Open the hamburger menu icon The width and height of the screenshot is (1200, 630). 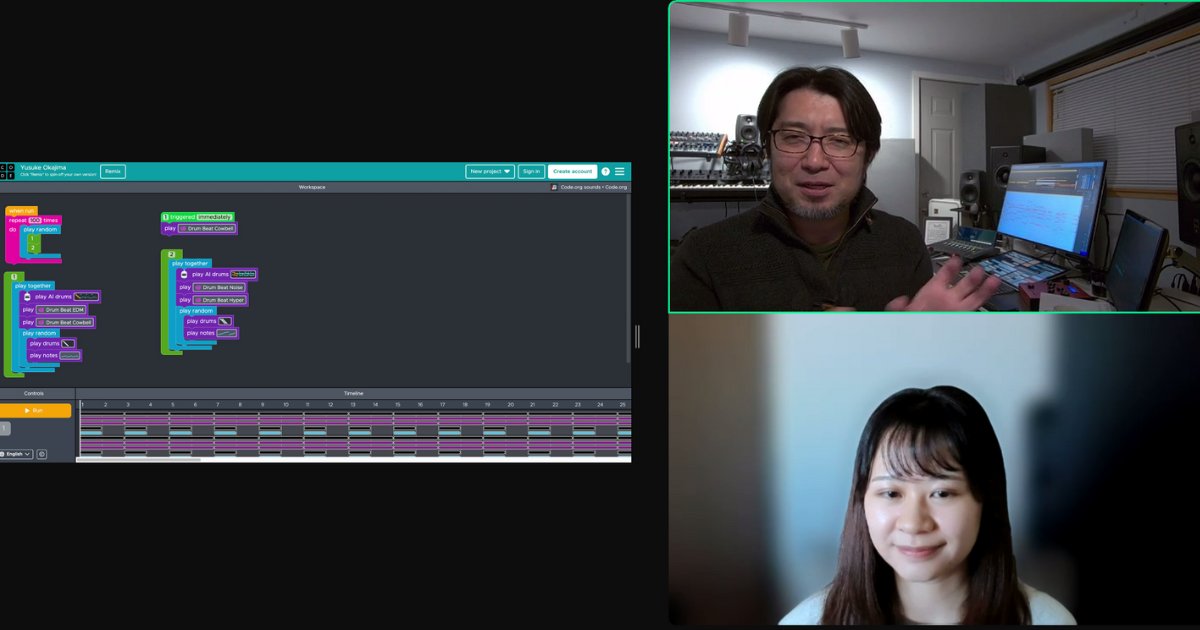click(620, 172)
